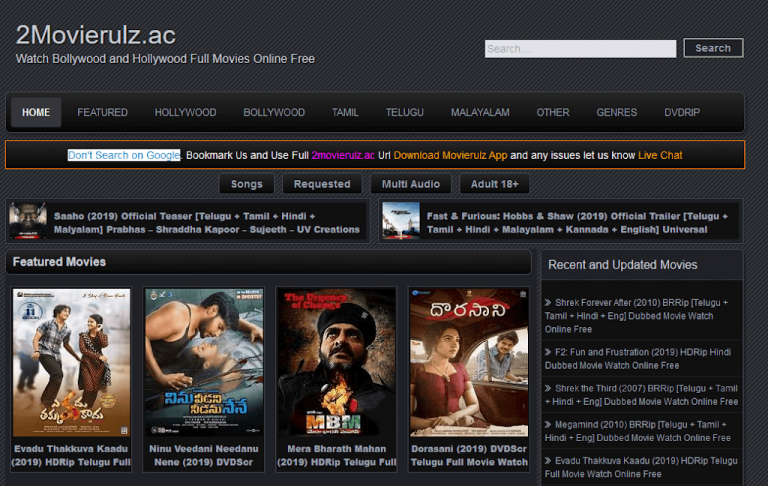This screenshot has height=486, width=768.
Task: Open Evadu Thakkuva Kaadu in the recent list
Action: [x=641, y=467]
